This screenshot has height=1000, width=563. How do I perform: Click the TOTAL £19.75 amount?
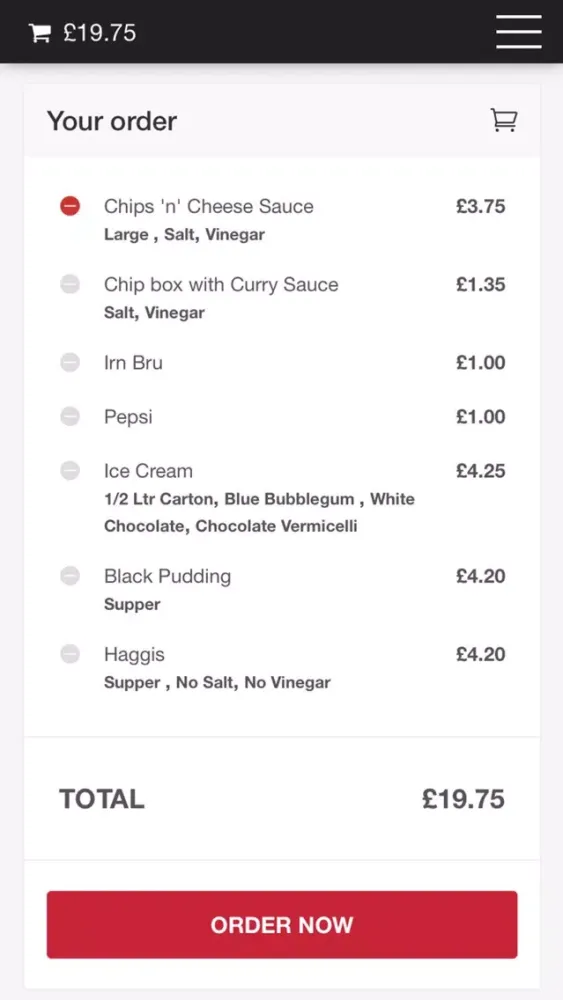[x=464, y=799]
